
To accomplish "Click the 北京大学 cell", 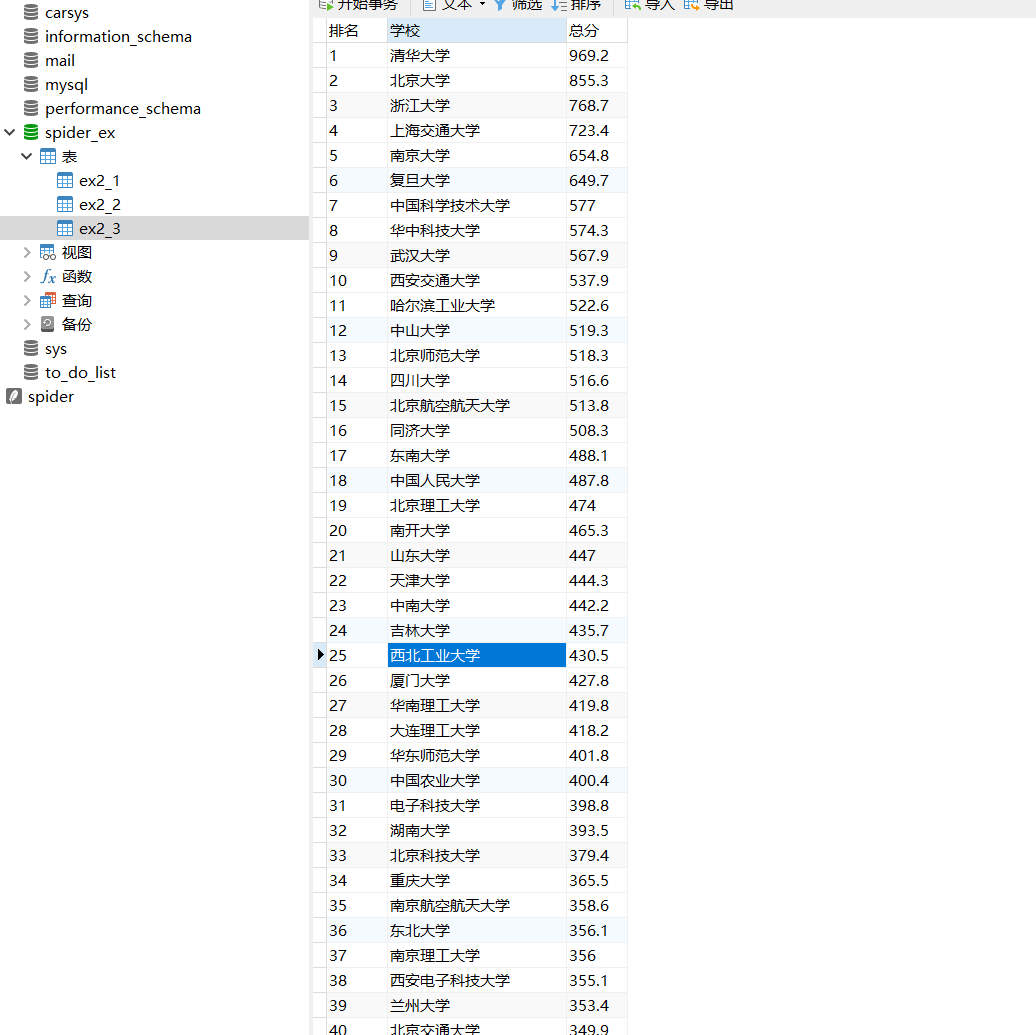I will [x=476, y=81].
